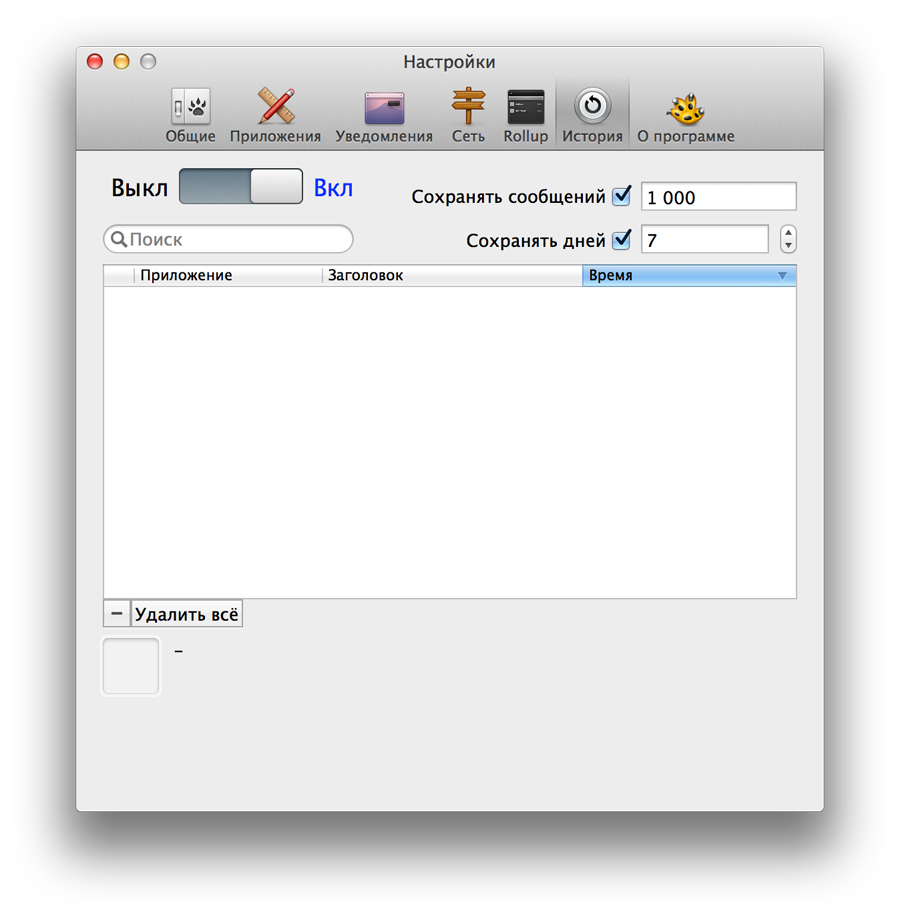
Task: Click the Время column sort arrow
Action: pyautogui.click(x=782, y=276)
